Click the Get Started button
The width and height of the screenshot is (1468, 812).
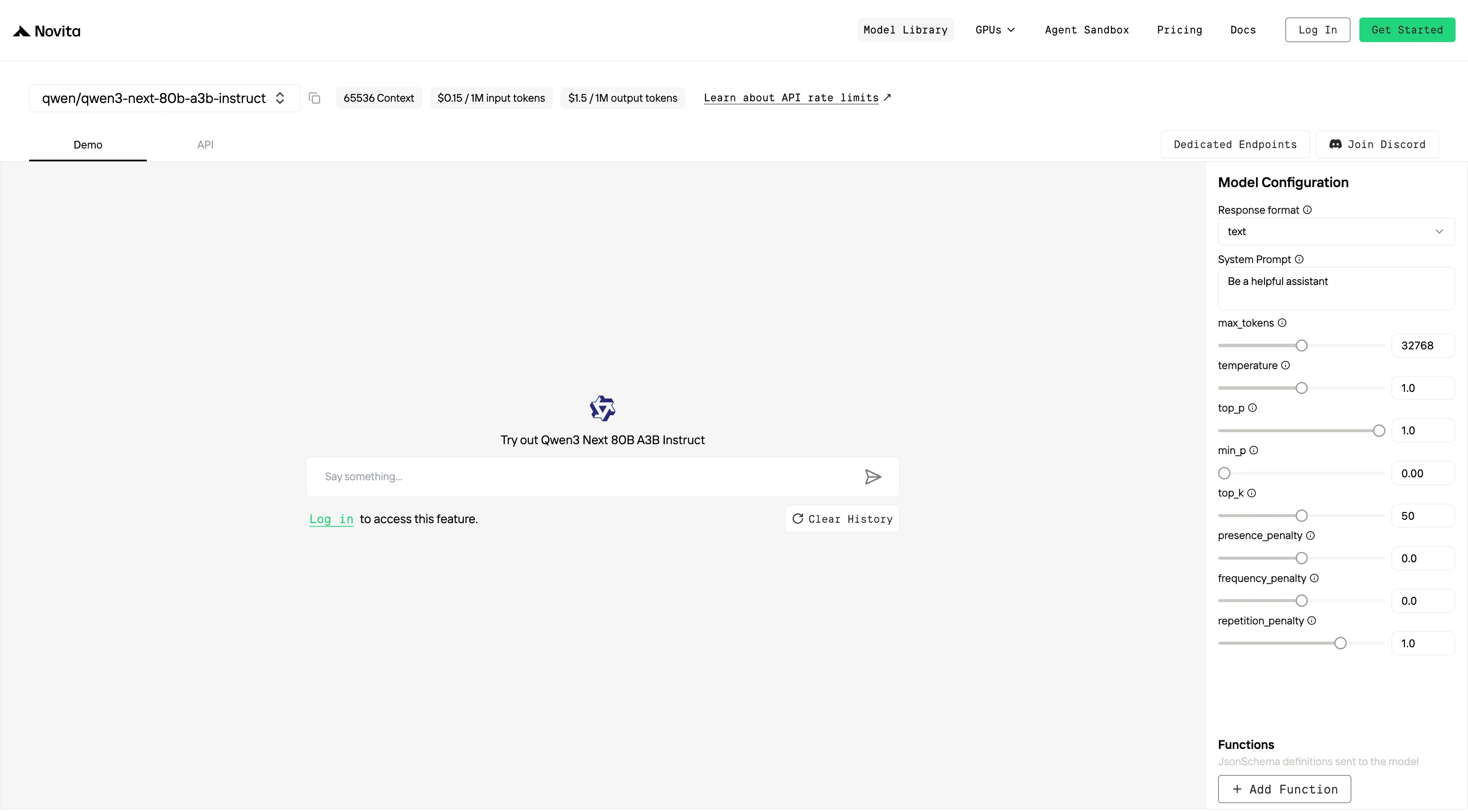click(1407, 30)
